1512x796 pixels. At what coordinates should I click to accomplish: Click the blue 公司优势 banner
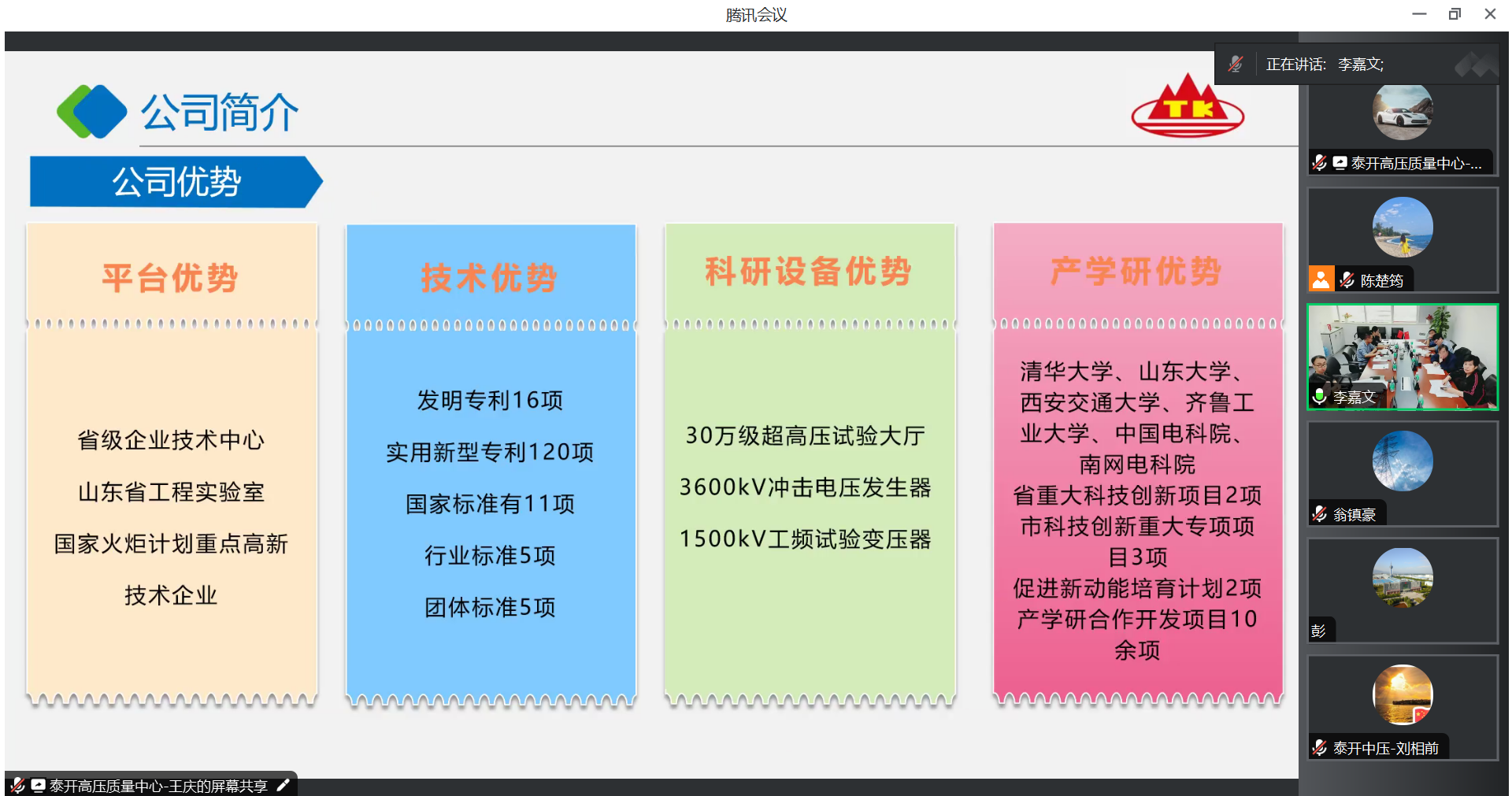point(176,182)
